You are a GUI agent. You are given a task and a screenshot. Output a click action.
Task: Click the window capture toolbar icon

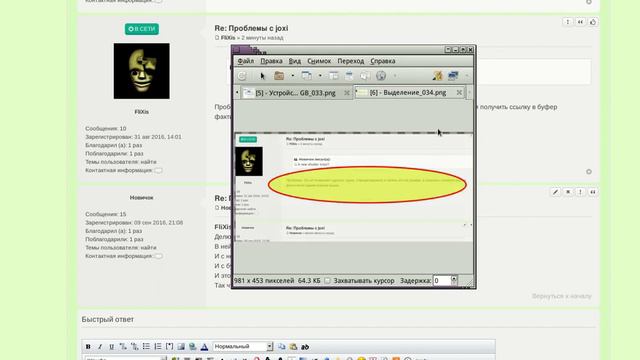pyautogui.click(x=307, y=76)
